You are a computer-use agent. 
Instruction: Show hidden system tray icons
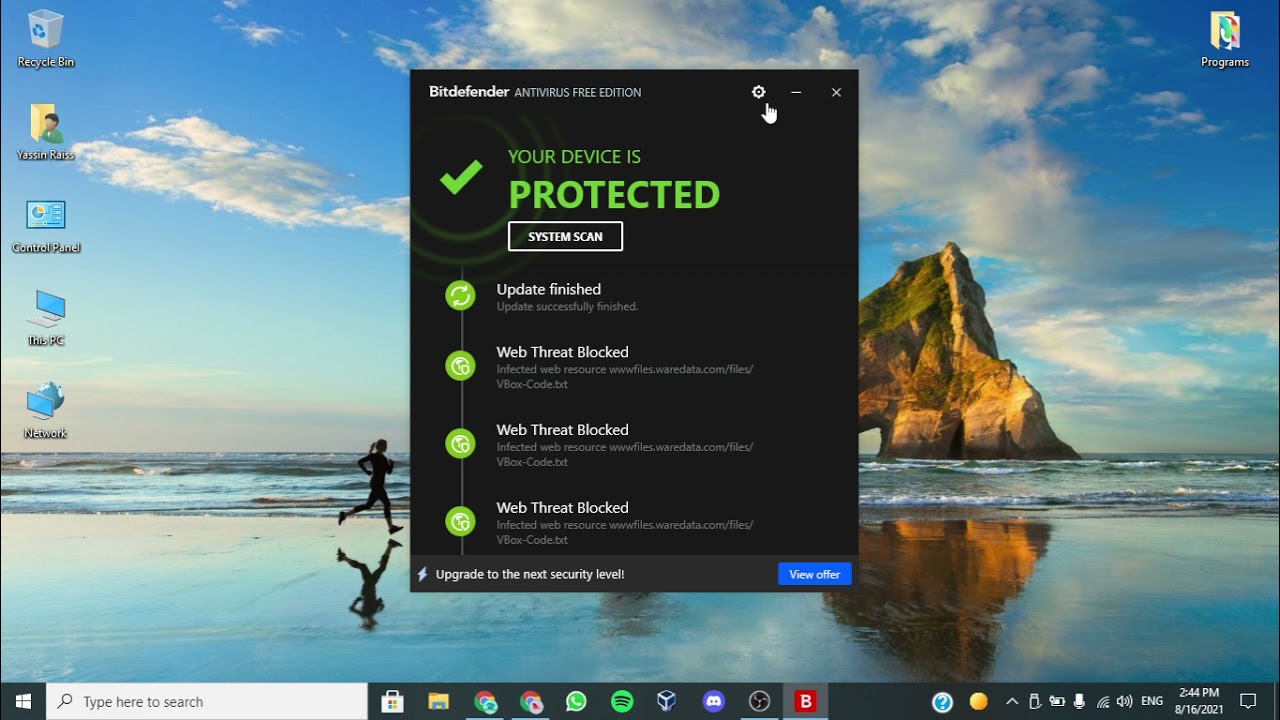1012,702
